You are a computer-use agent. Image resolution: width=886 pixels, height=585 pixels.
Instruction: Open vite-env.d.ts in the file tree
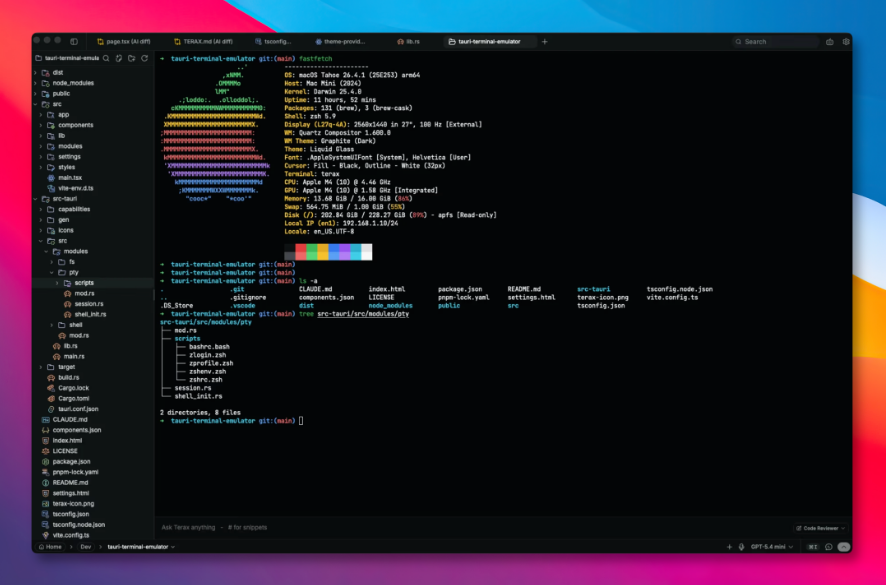coord(76,188)
